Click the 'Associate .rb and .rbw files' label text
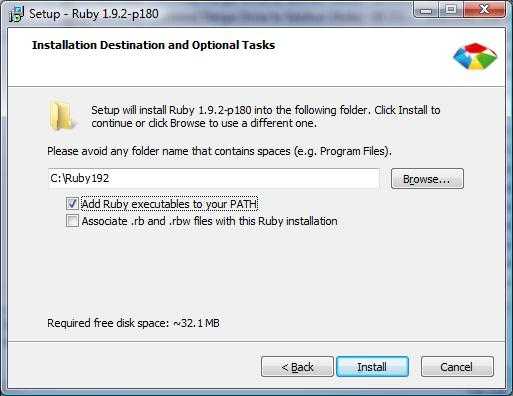513x396 pixels. [x=209, y=221]
